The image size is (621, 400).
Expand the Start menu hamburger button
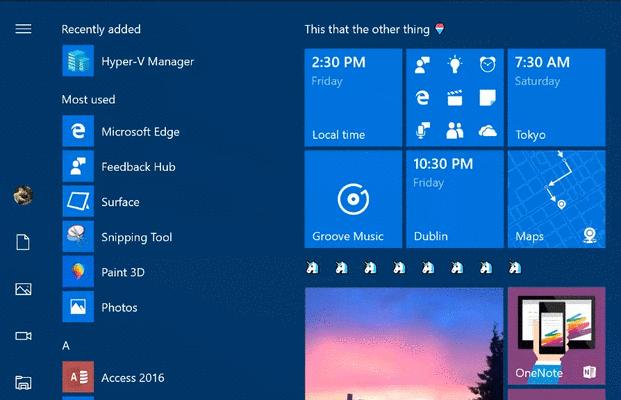23,29
